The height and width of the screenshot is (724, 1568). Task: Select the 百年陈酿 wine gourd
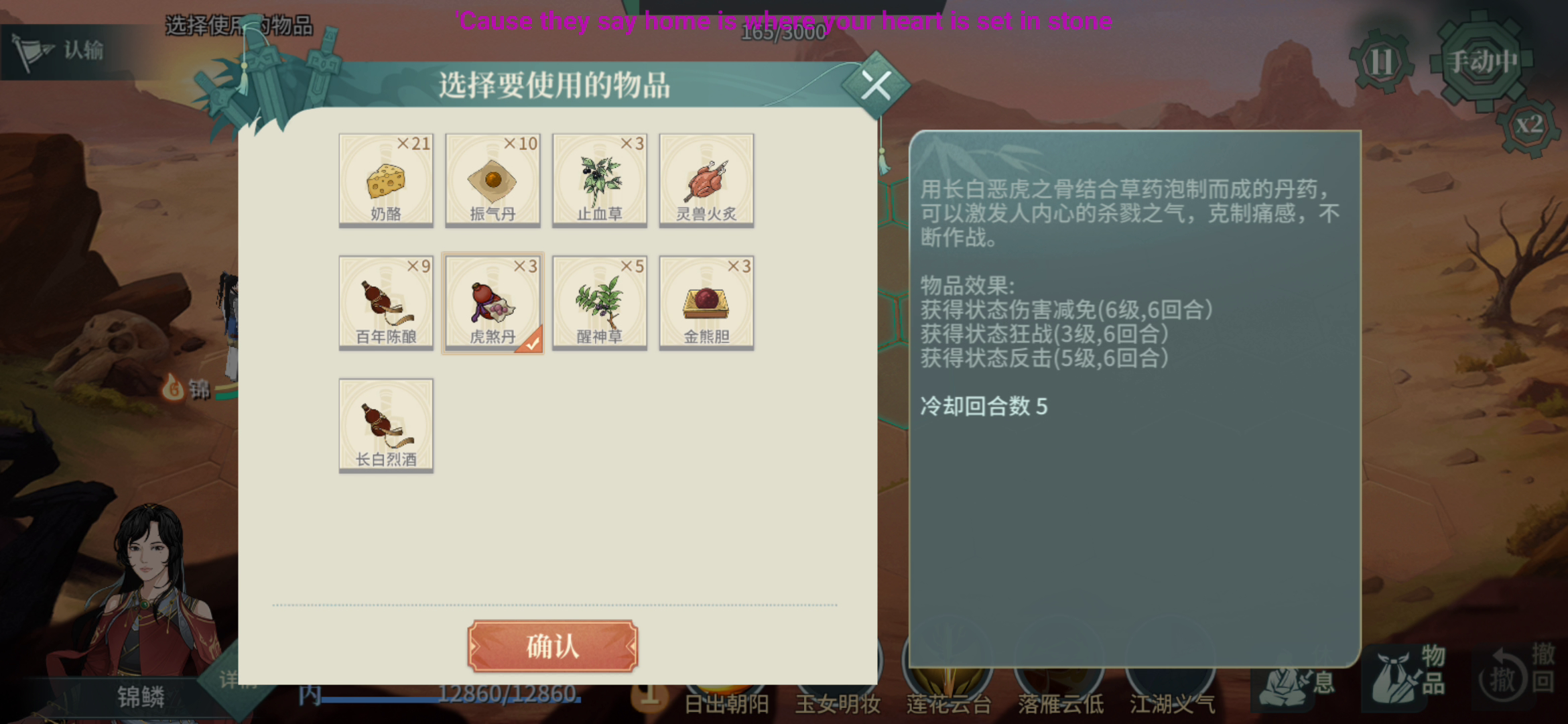point(386,303)
